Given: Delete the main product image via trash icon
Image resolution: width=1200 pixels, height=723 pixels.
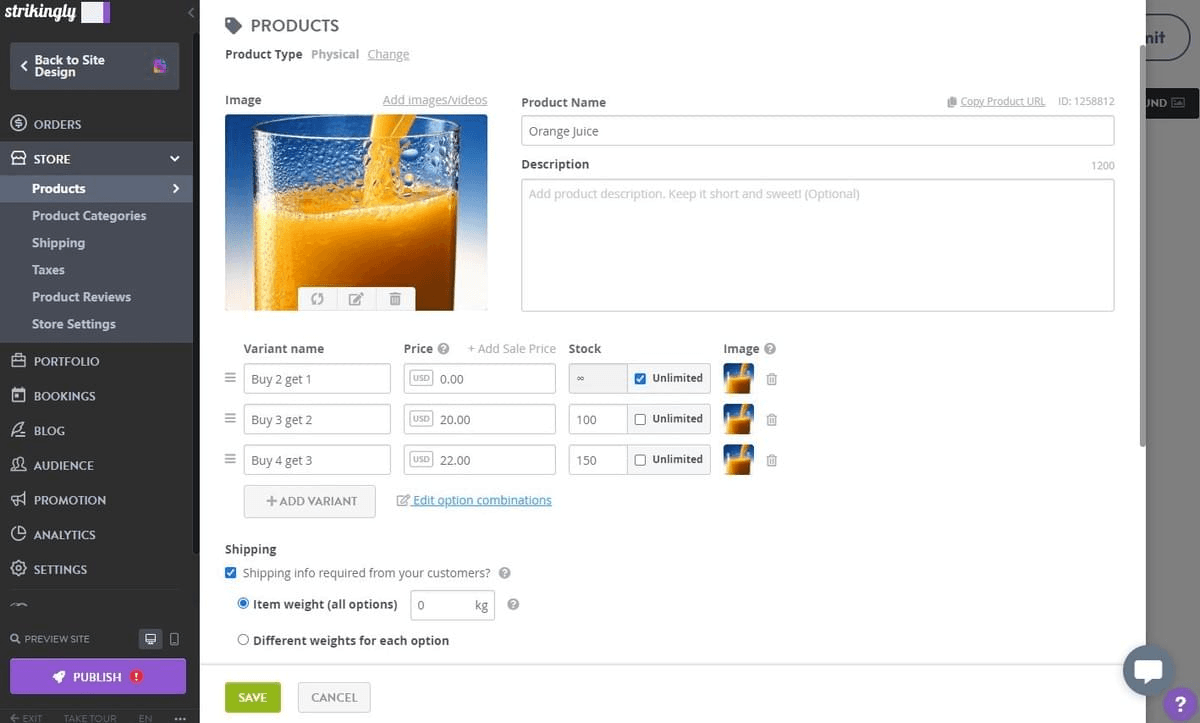Looking at the screenshot, I should point(395,298).
